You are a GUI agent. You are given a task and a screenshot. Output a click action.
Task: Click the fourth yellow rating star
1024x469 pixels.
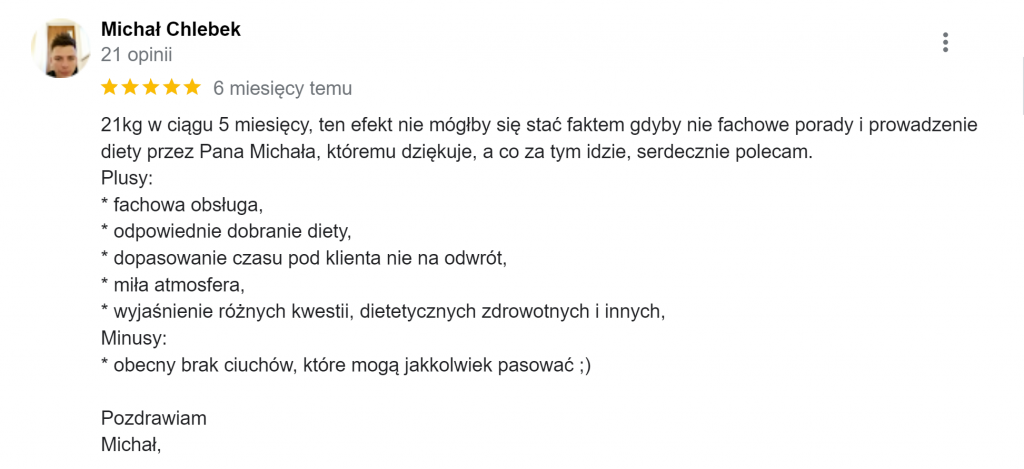[171, 88]
